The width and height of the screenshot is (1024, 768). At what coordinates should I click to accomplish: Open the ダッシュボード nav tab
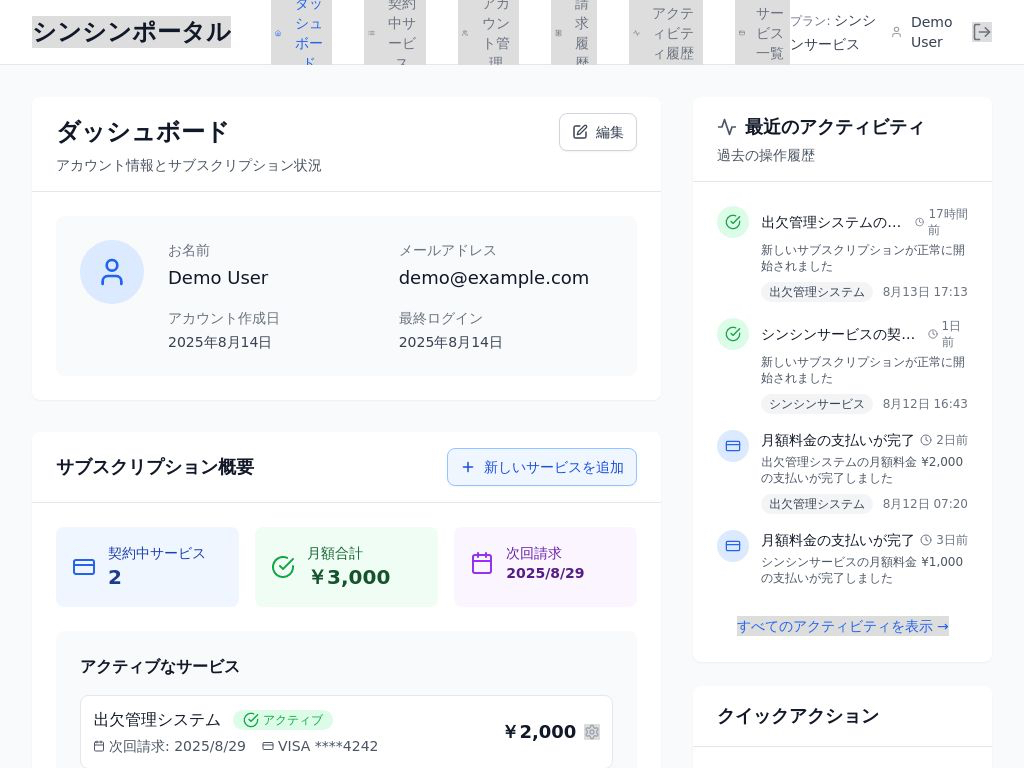coord(301,32)
